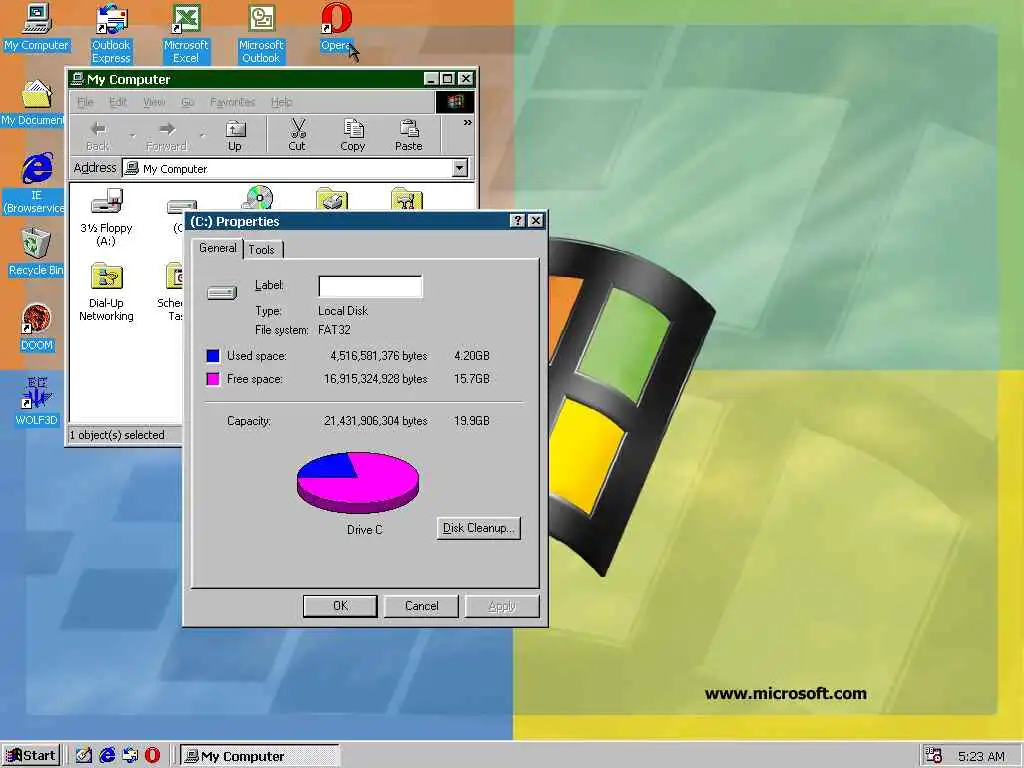This screenshot has height=768, width=1024.
Task: Click the Back toolbar button
Action: pyautogui.click(x=98, y=136)
